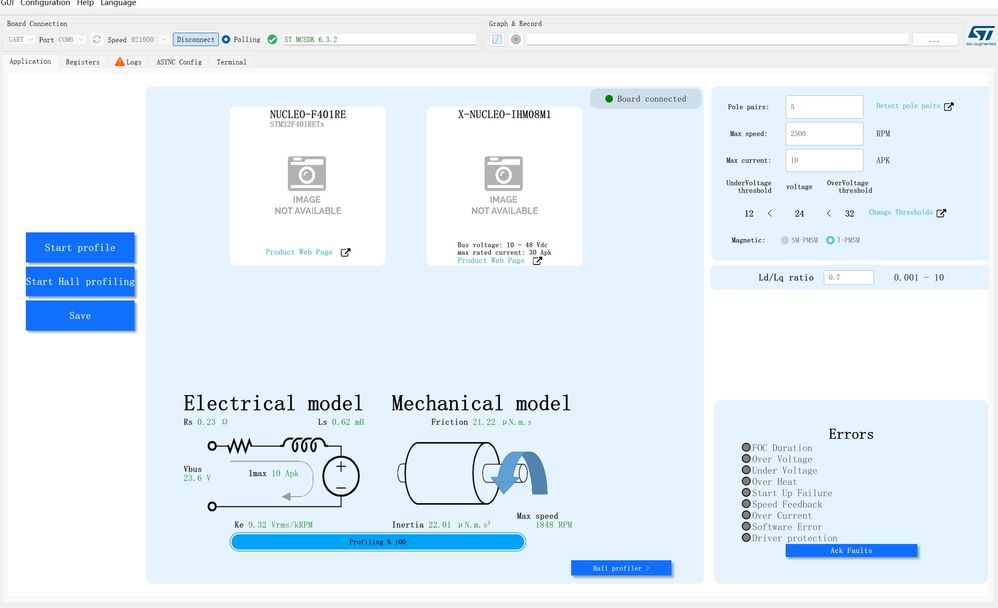Switch to the Registers tab
The width and height of the screenshot is (998, 608).
click(83, 62)
